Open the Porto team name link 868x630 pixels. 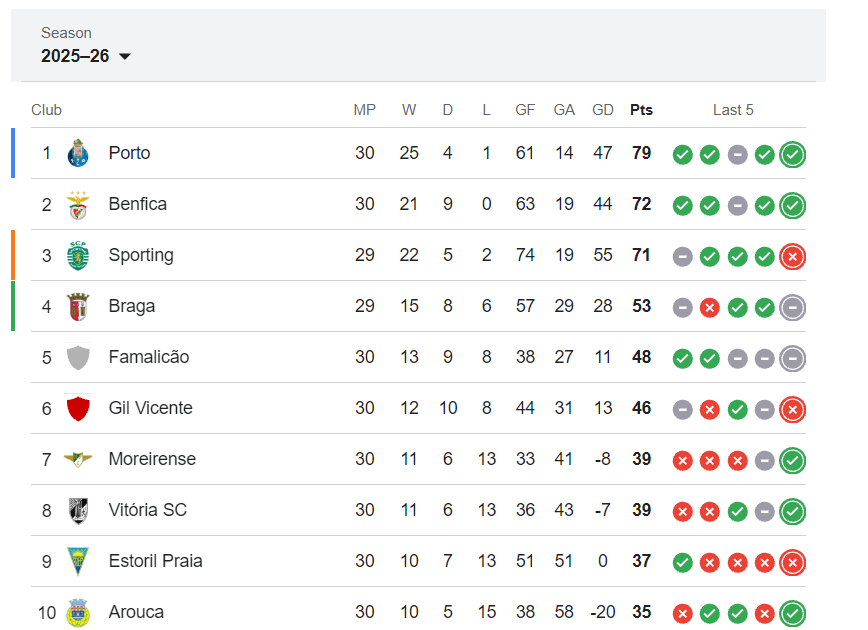[129, 154]
